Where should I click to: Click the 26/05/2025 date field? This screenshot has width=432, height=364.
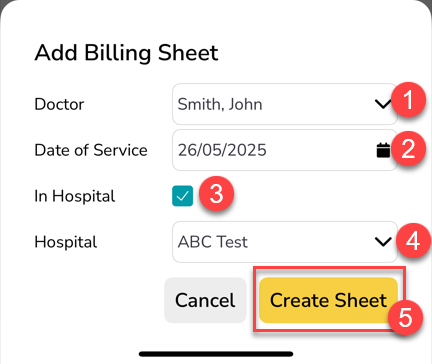pos(285,150)
